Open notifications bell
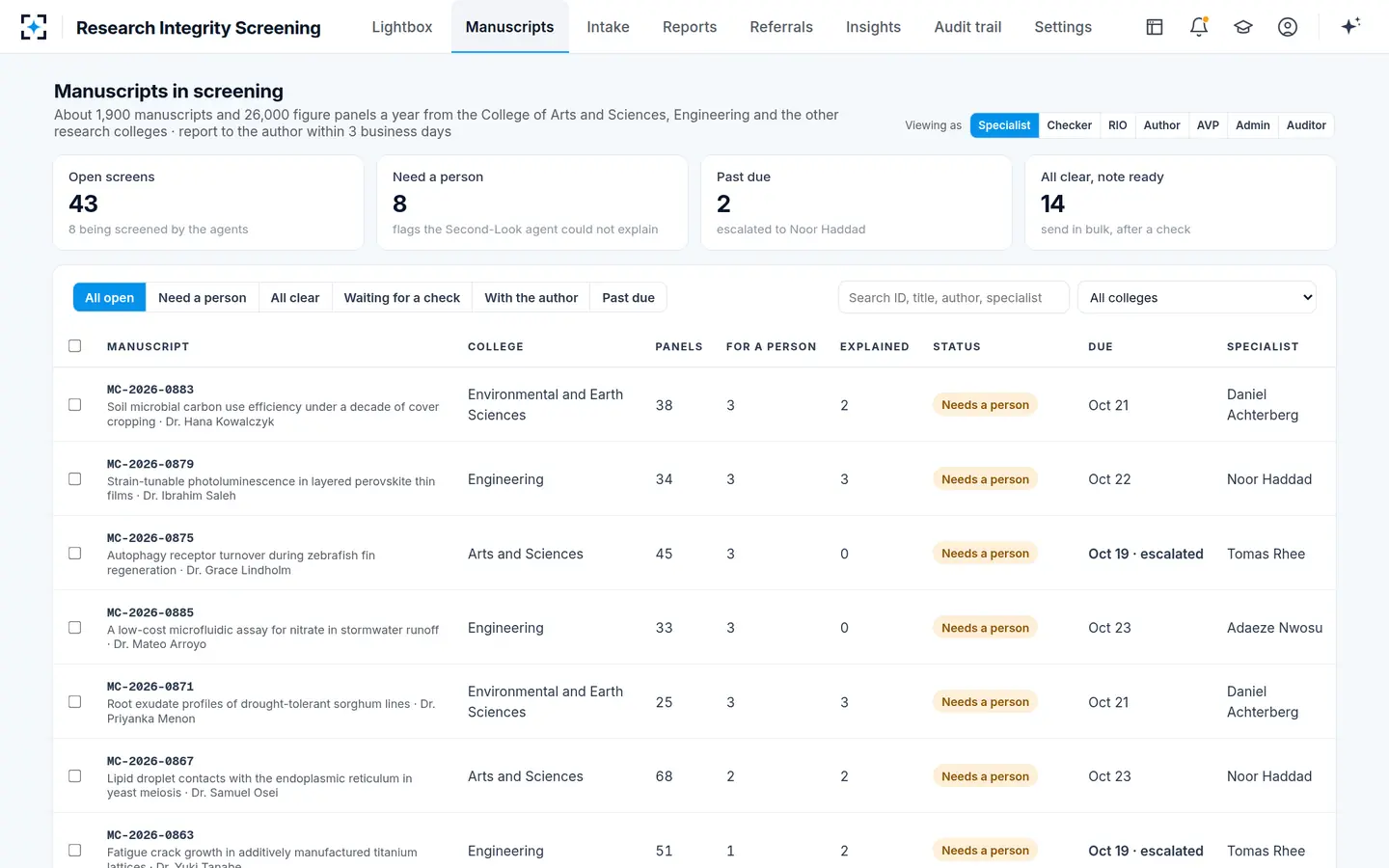1389x868 pixels. point(1199,27)
